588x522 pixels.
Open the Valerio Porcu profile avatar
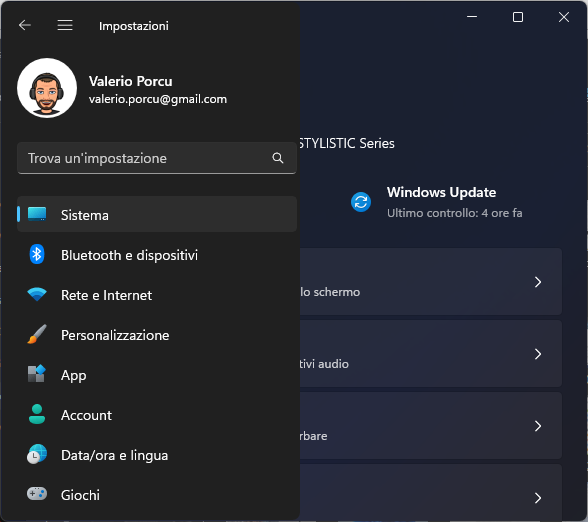coord(47,88)
